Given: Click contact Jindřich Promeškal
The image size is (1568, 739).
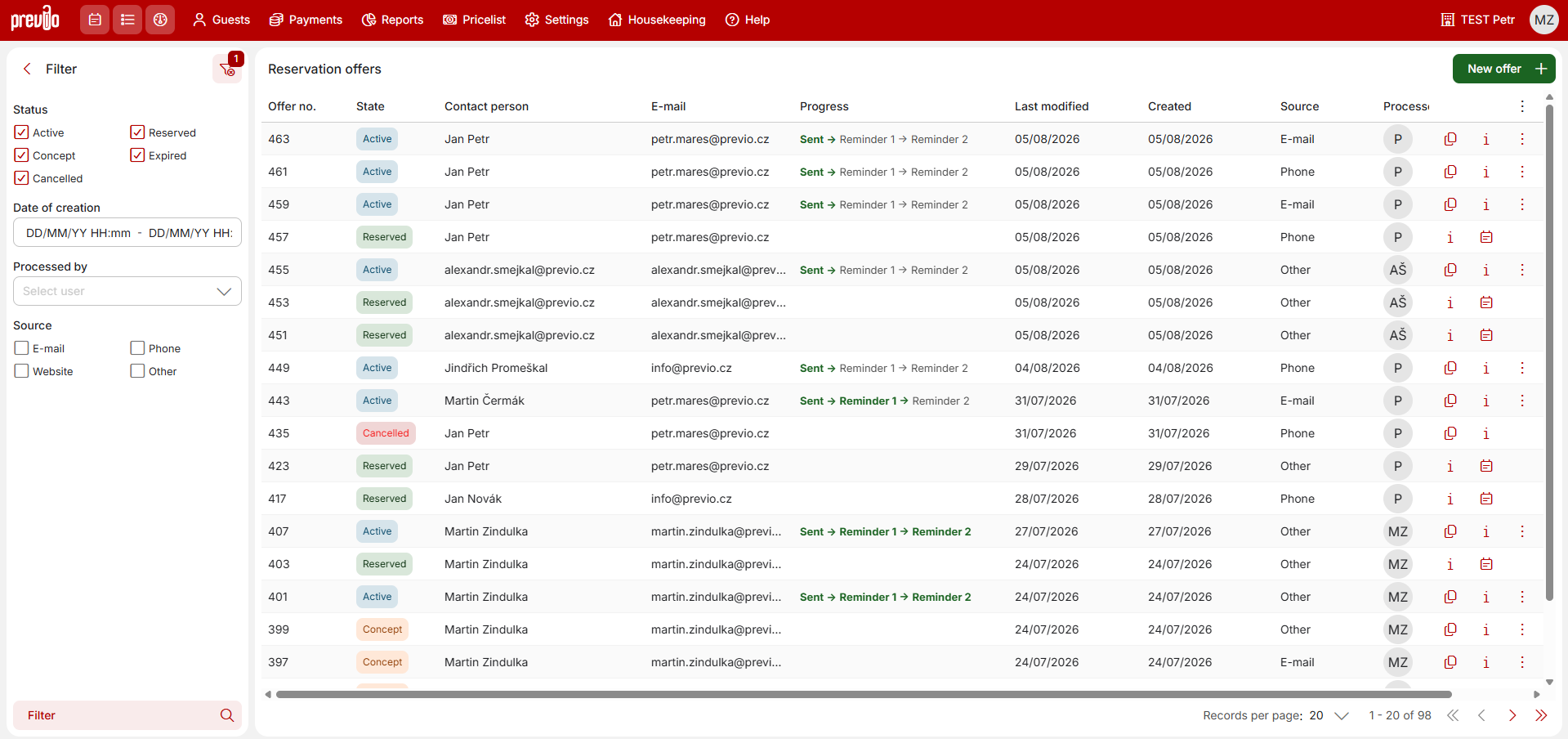Looking at the screenshot, I should click(x=496, y=368).
